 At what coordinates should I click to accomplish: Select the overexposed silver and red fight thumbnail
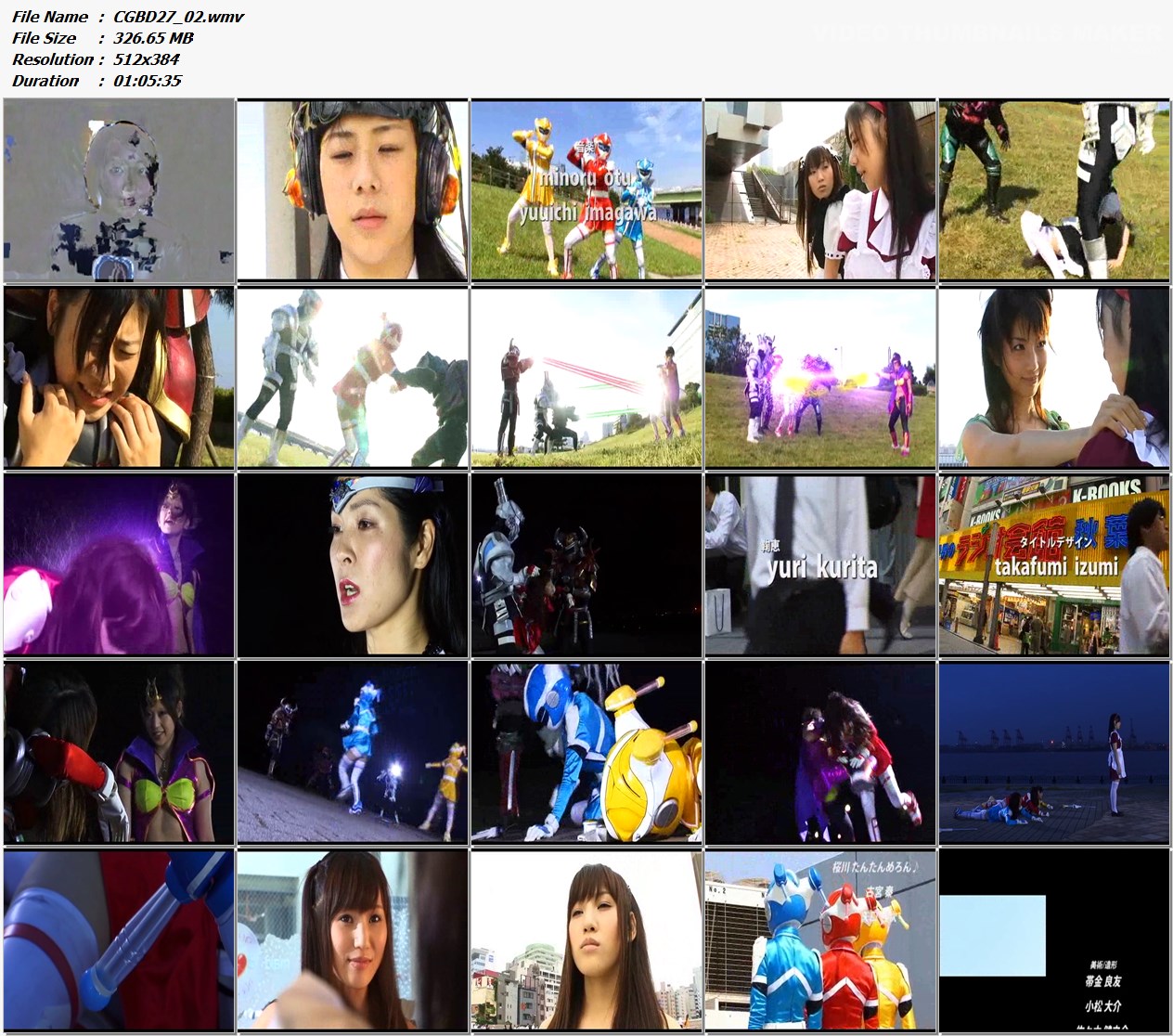353,377
